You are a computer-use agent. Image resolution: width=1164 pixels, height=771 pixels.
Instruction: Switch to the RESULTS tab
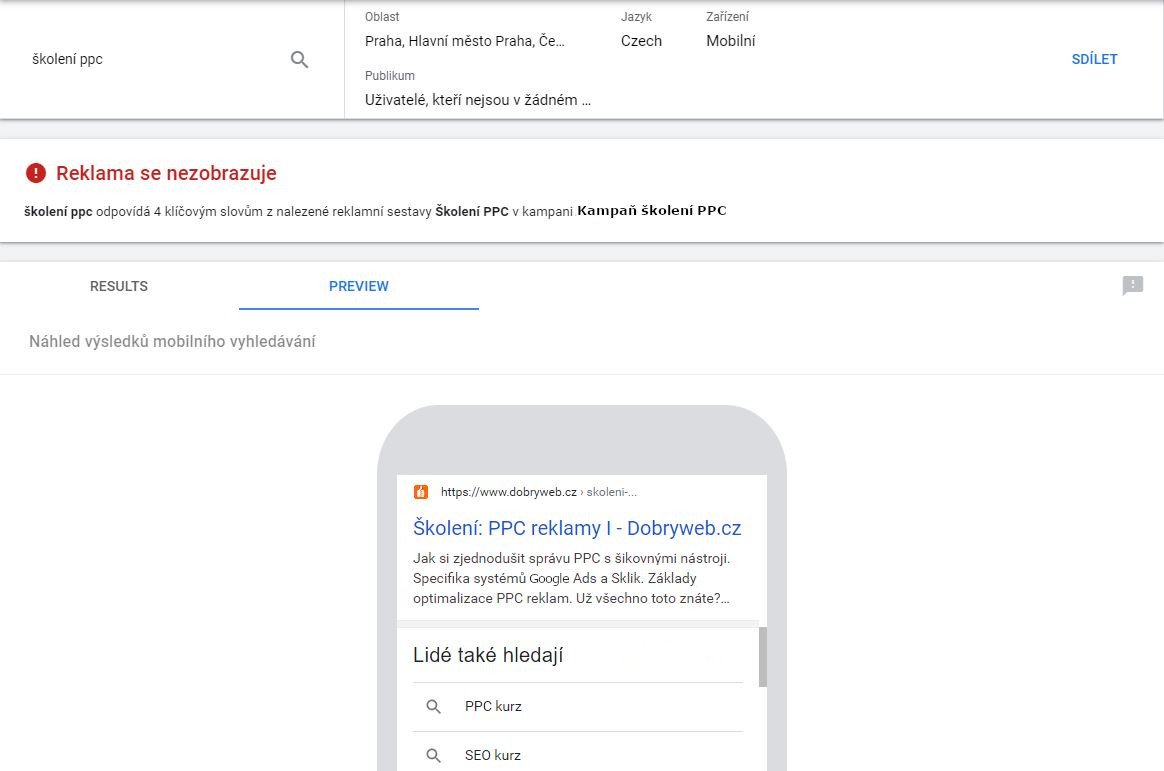119,286
